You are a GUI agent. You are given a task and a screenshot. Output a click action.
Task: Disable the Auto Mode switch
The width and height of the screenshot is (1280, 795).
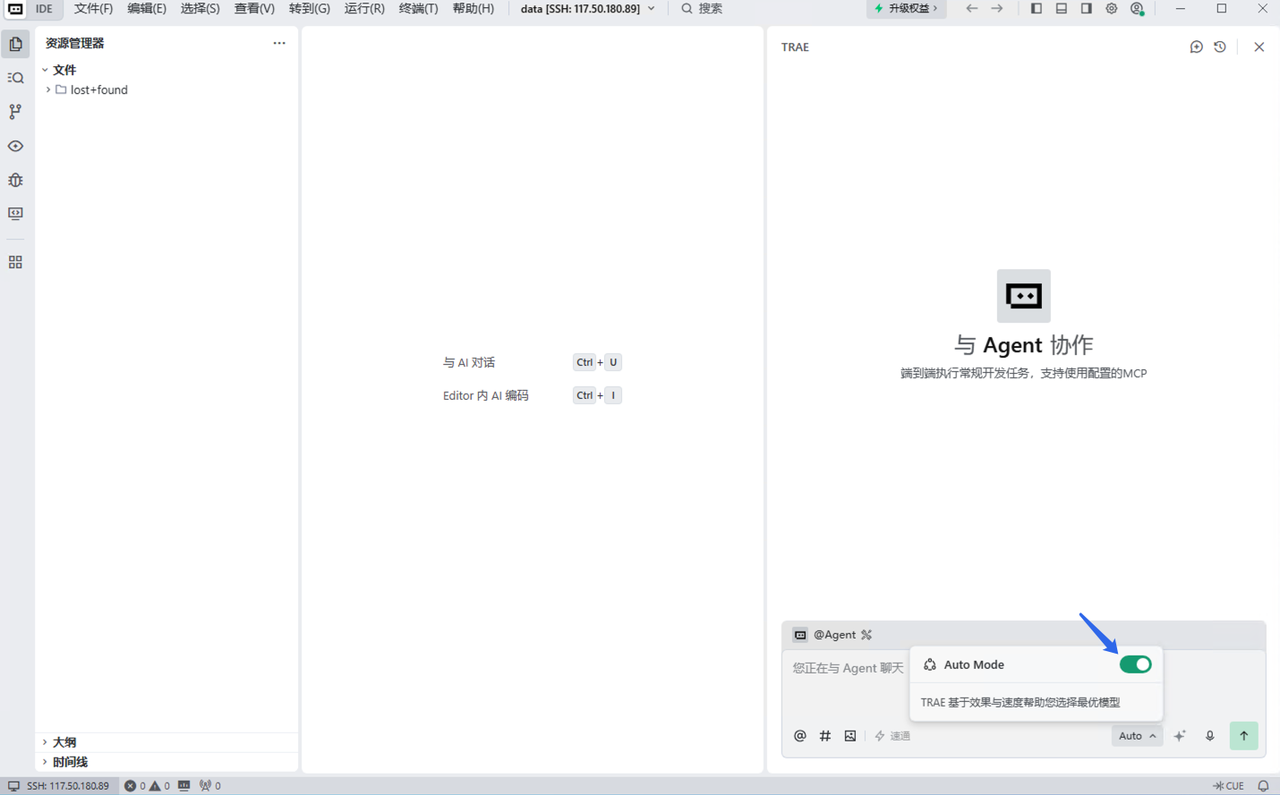(x=1135, y=665)
